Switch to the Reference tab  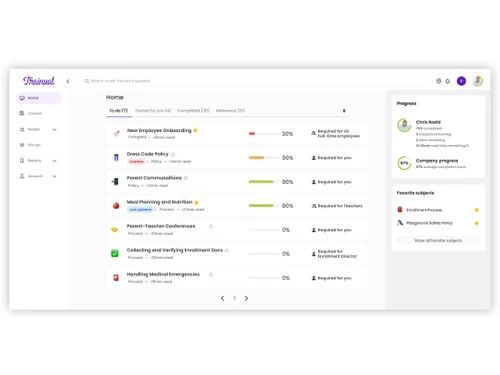230,111
